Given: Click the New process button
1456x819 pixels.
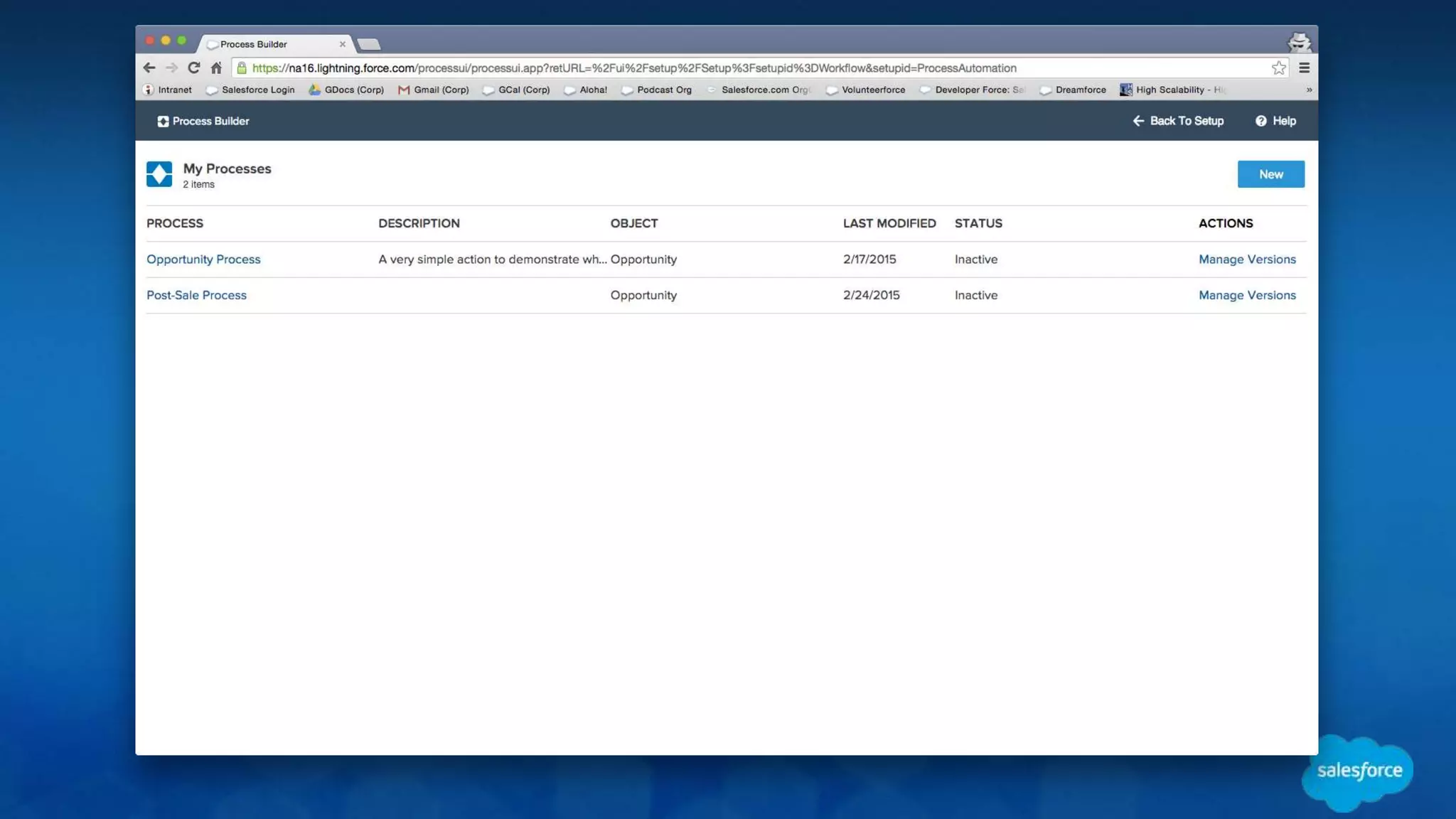Looking at the screenshot, I should (x=1270, y=174).
